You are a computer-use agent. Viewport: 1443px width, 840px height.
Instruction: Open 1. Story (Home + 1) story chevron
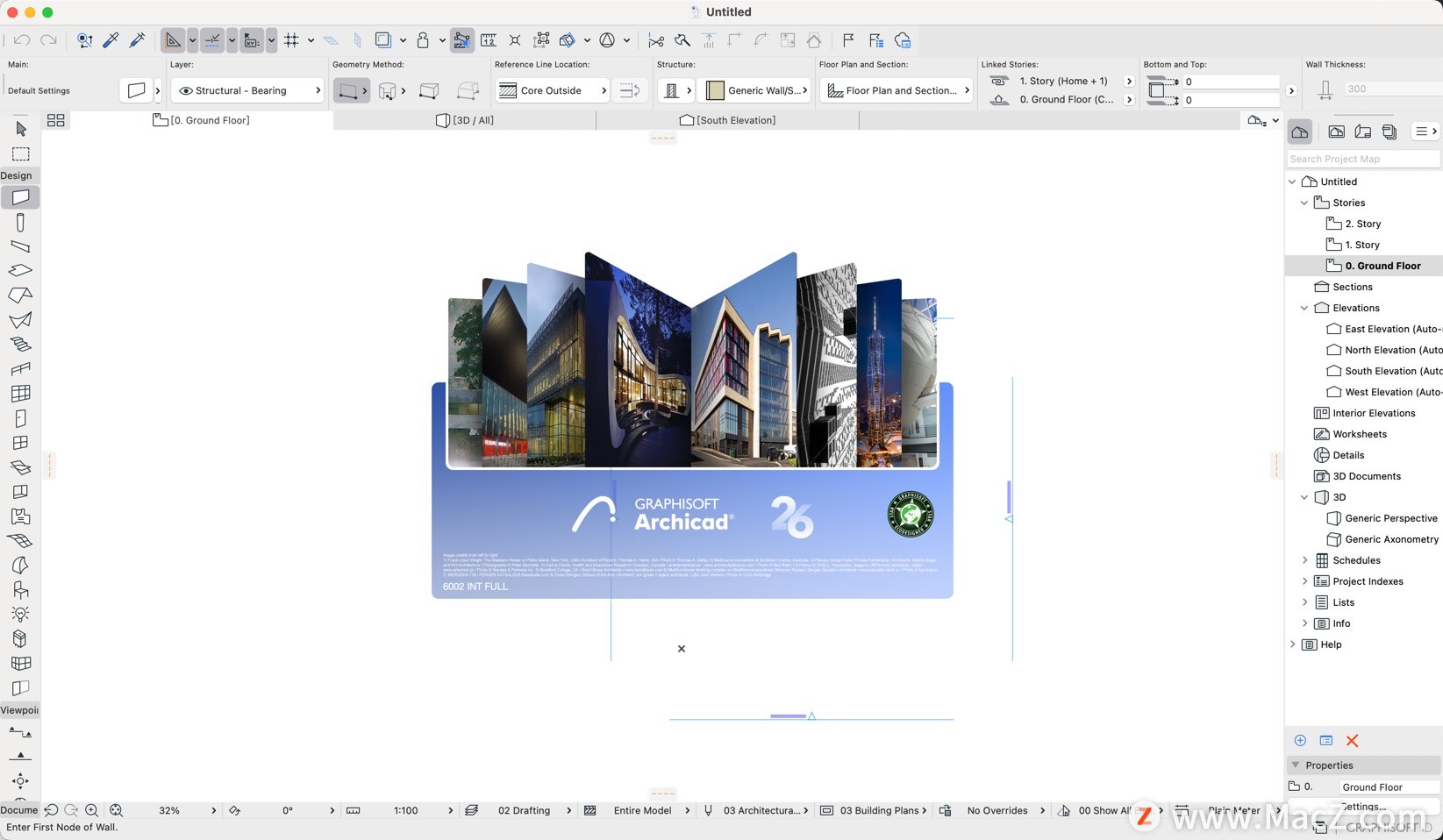tap(1129, 81)
